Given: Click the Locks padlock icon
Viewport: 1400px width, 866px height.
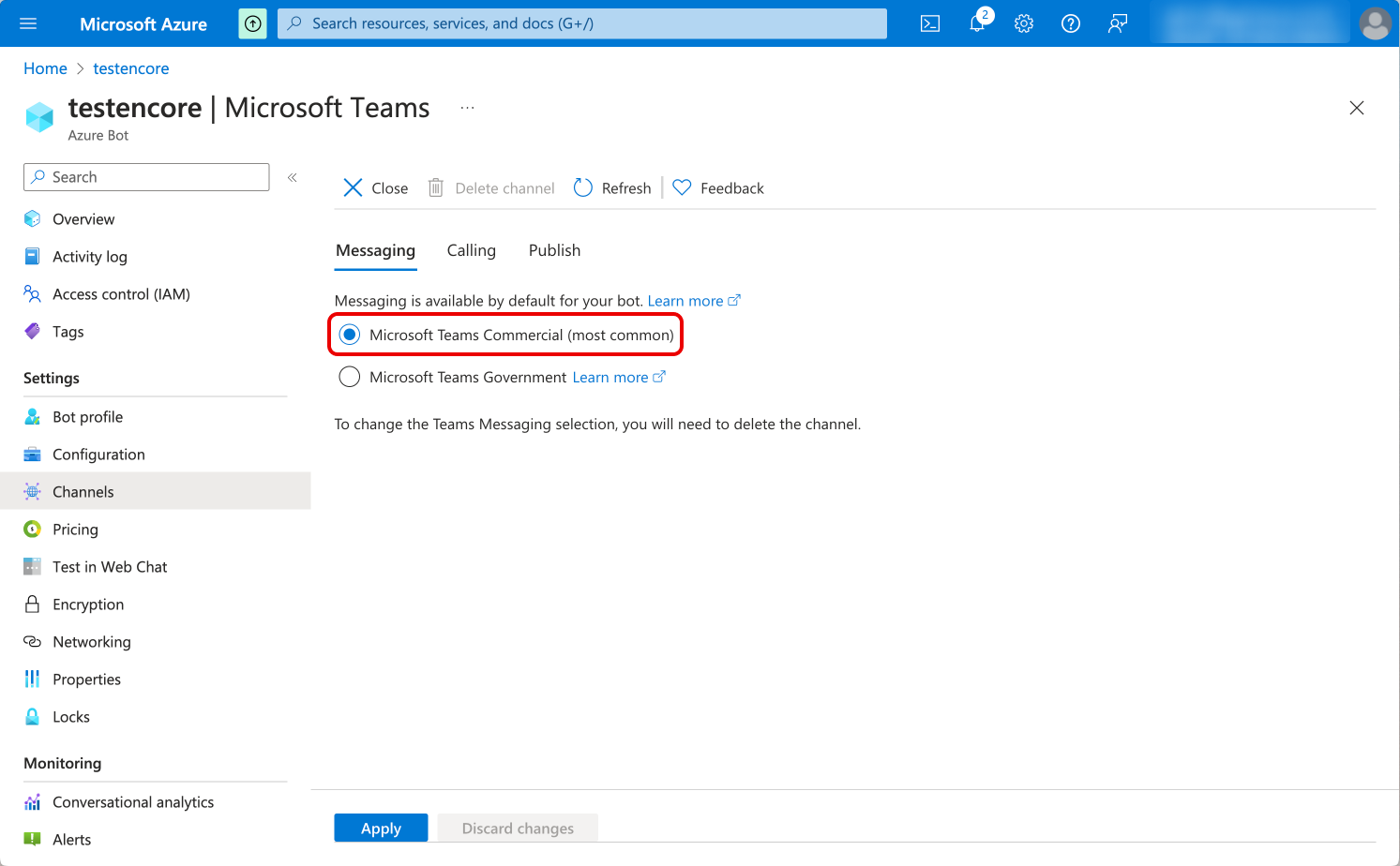Looking at the screenshot, I should 32,716.
